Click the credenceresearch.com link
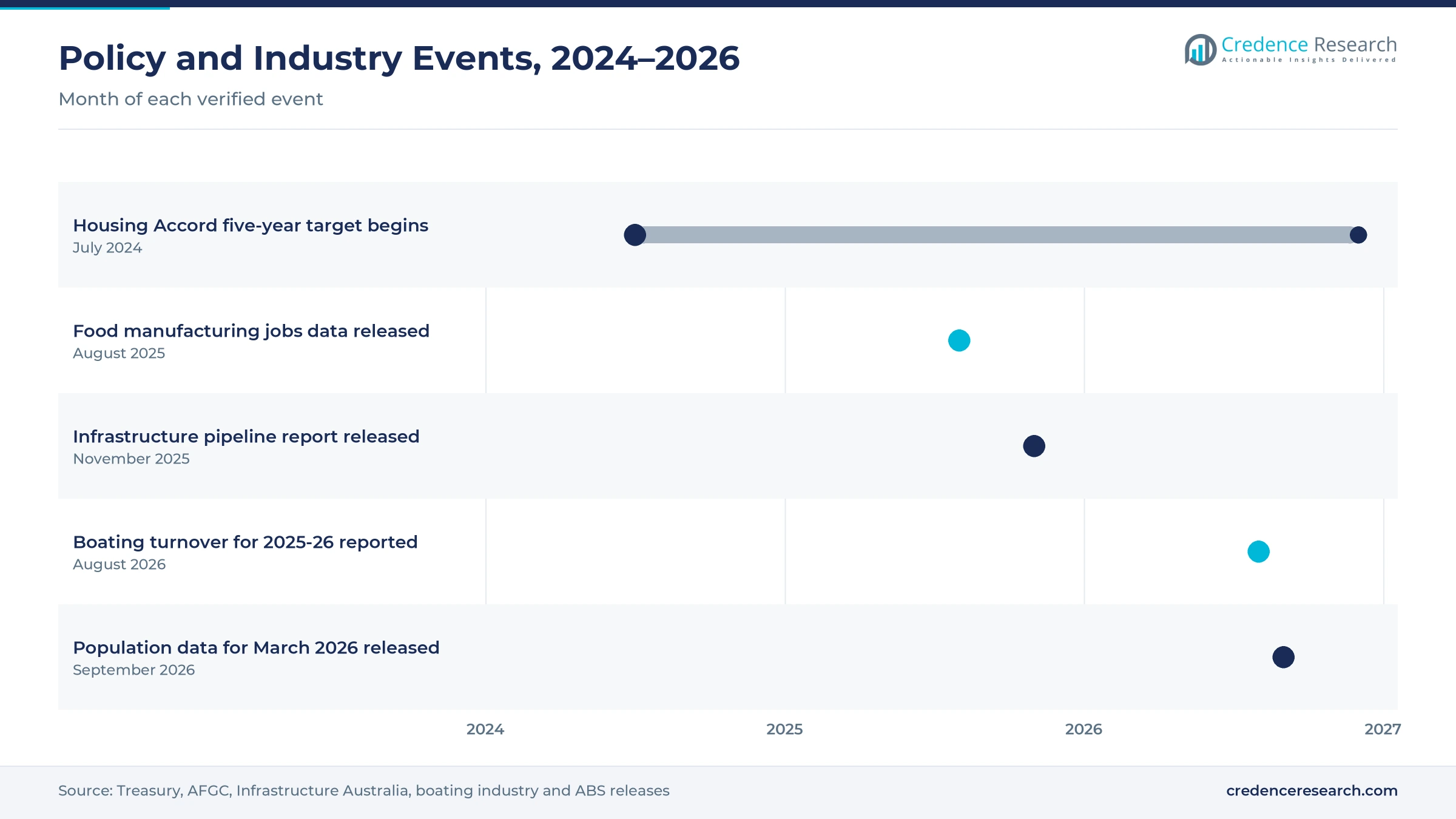The image size is (1456, 819). (x=1312, y=790)
